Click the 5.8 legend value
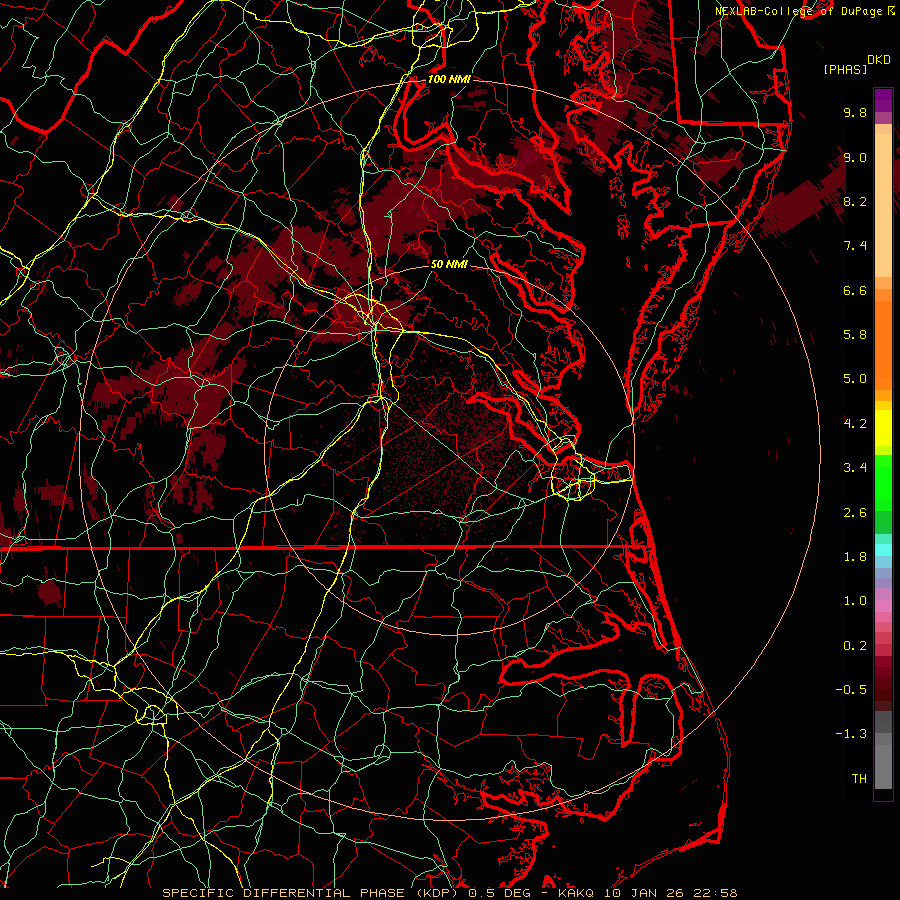Image resolution: width=900 pixels, height=900 pixels. click(x=855, y=335)
